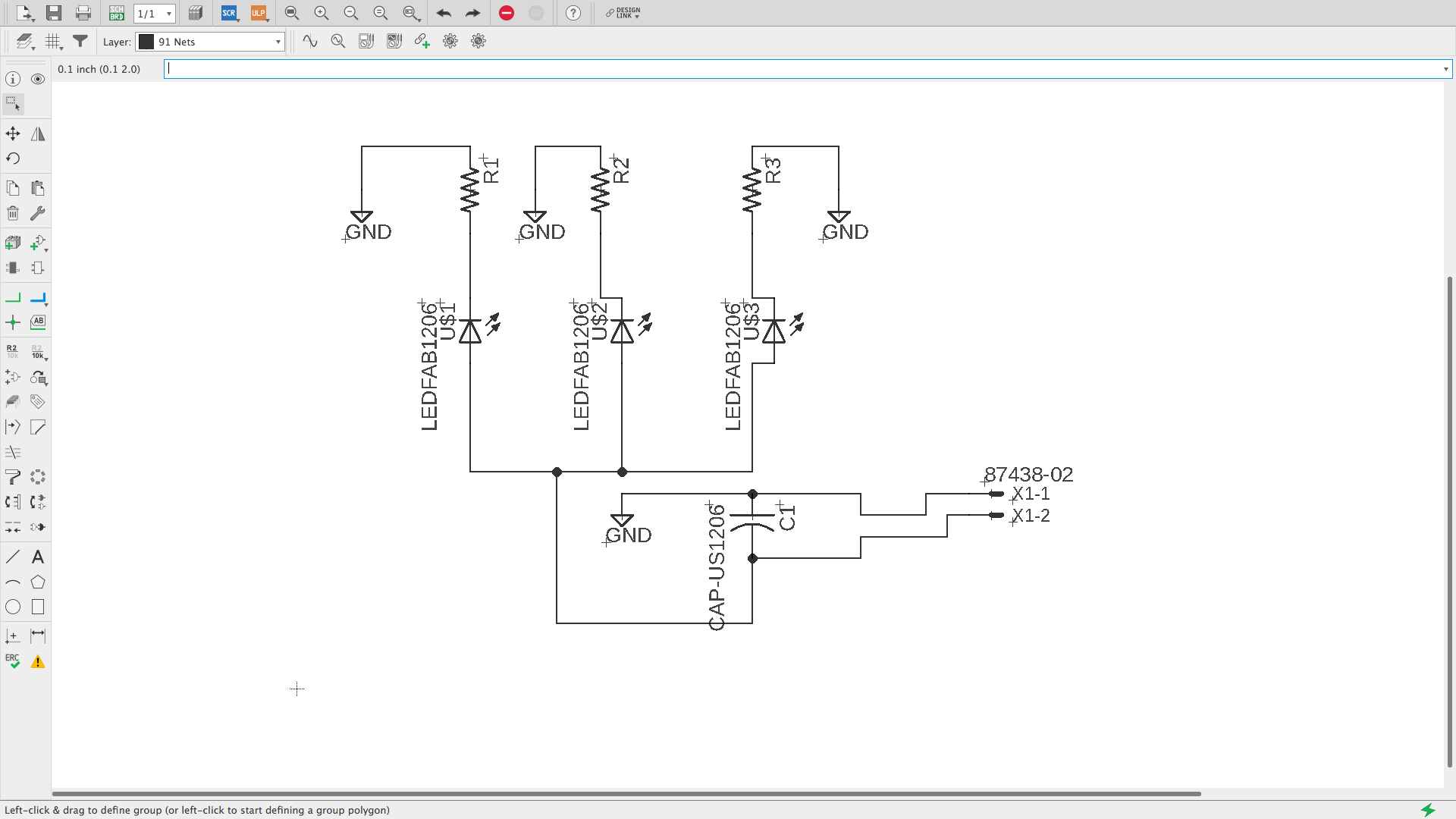The height and width of the screenshot is (819, 1456).
Task: Select the Circle tool
Action: point(13,607)
